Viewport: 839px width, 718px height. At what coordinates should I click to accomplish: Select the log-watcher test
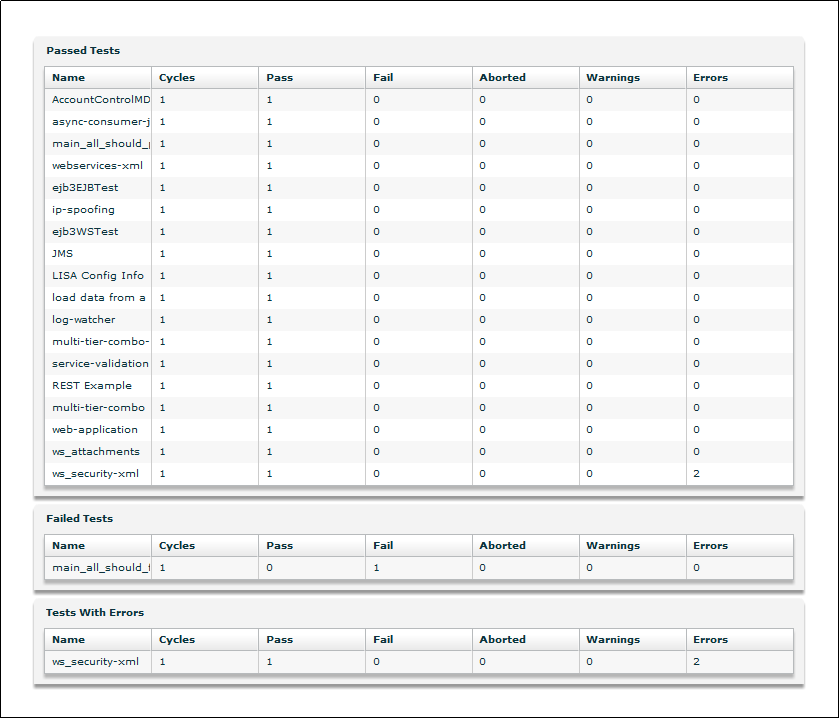point(83,319)
